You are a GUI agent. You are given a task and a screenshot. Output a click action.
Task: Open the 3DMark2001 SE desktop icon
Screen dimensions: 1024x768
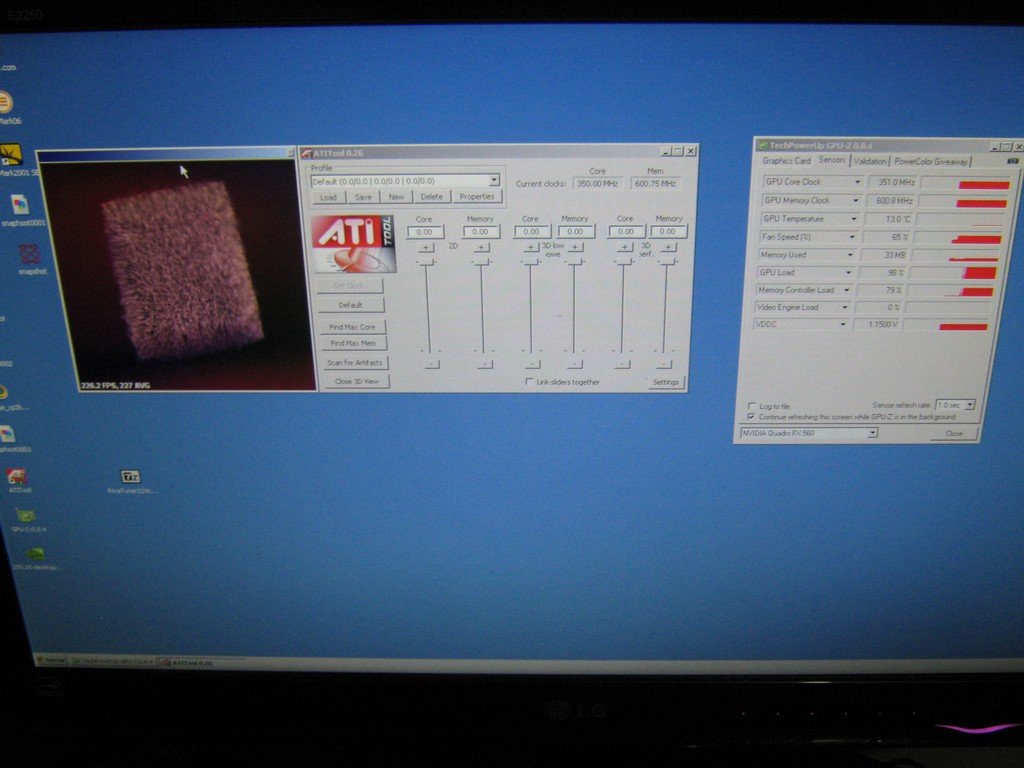(10, 155)
